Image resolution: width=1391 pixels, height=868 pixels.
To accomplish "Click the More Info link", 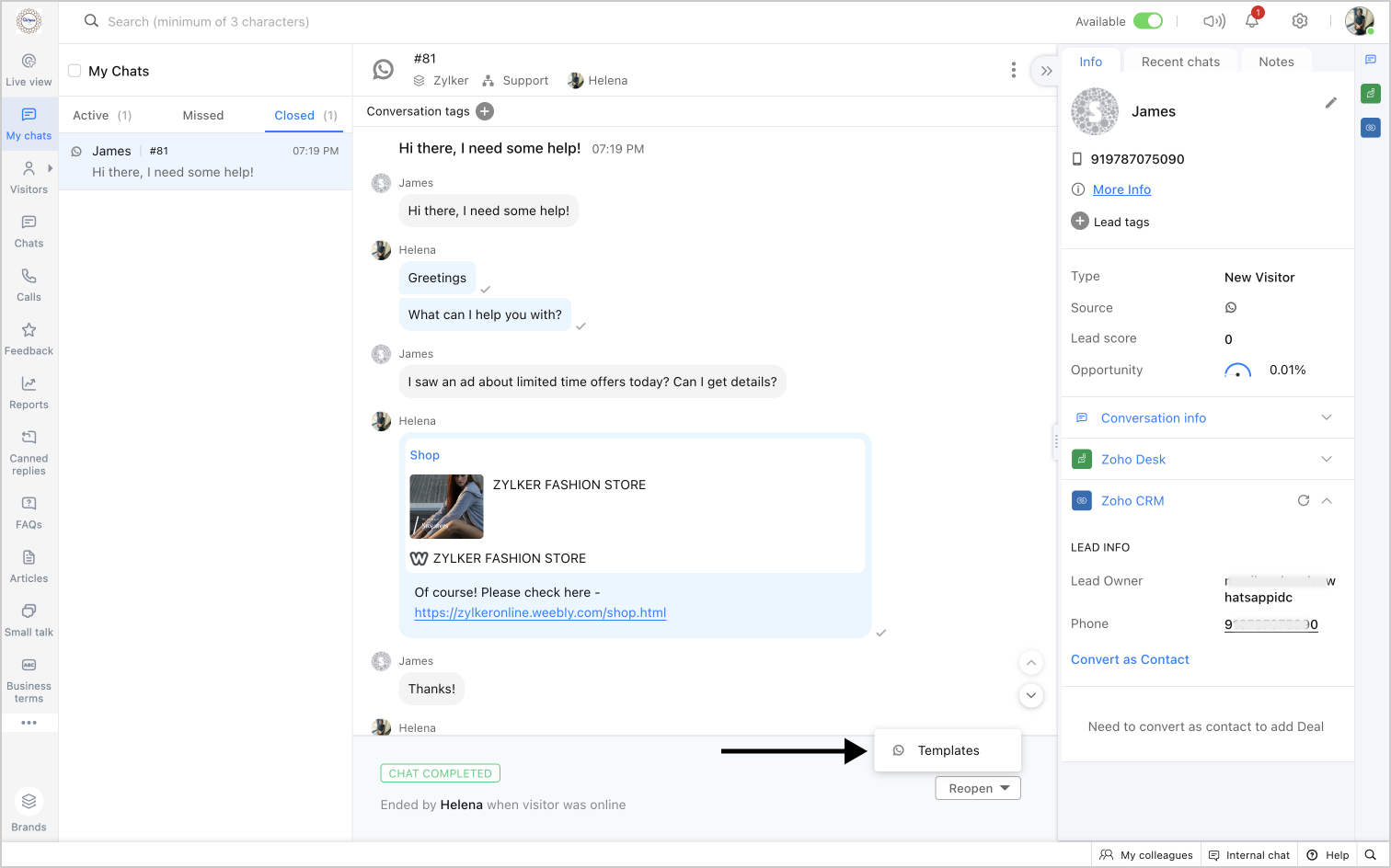I will 1121,189.
